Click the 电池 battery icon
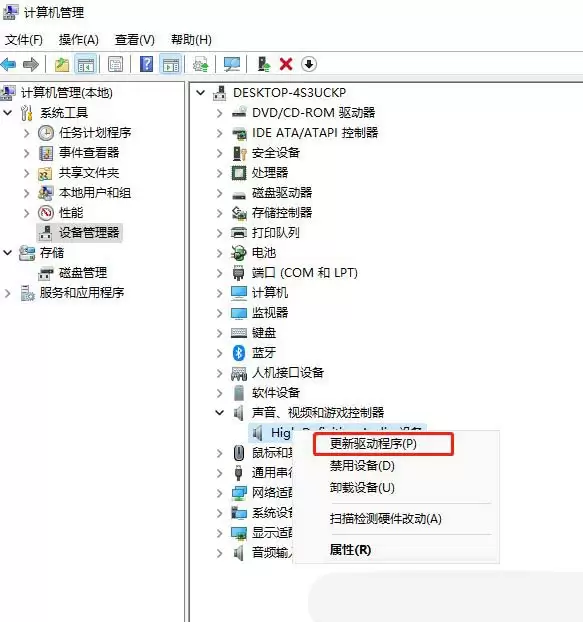 click(x=239, y=253)
